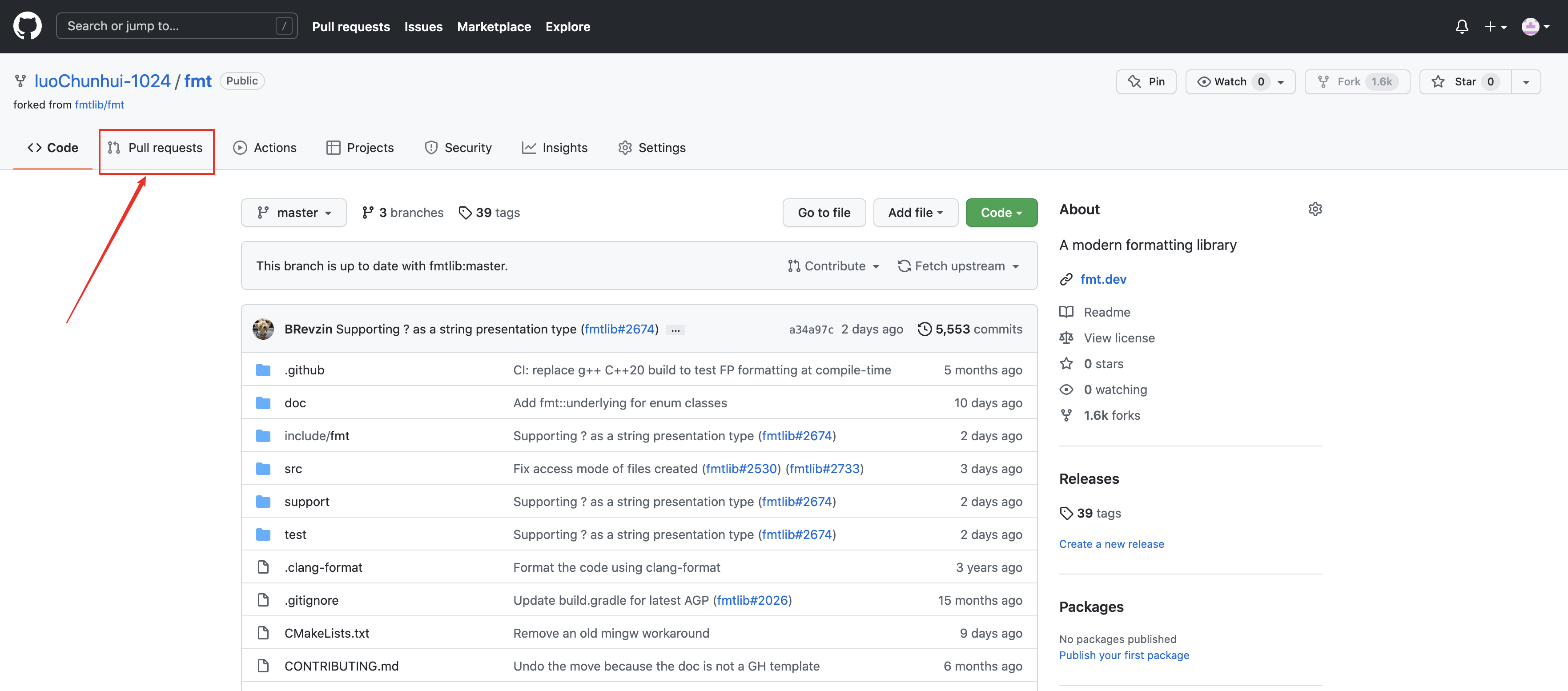The image size is (1568, 691).
Task: Open Explore in the top navigation
Action: (x=567, y=27)
